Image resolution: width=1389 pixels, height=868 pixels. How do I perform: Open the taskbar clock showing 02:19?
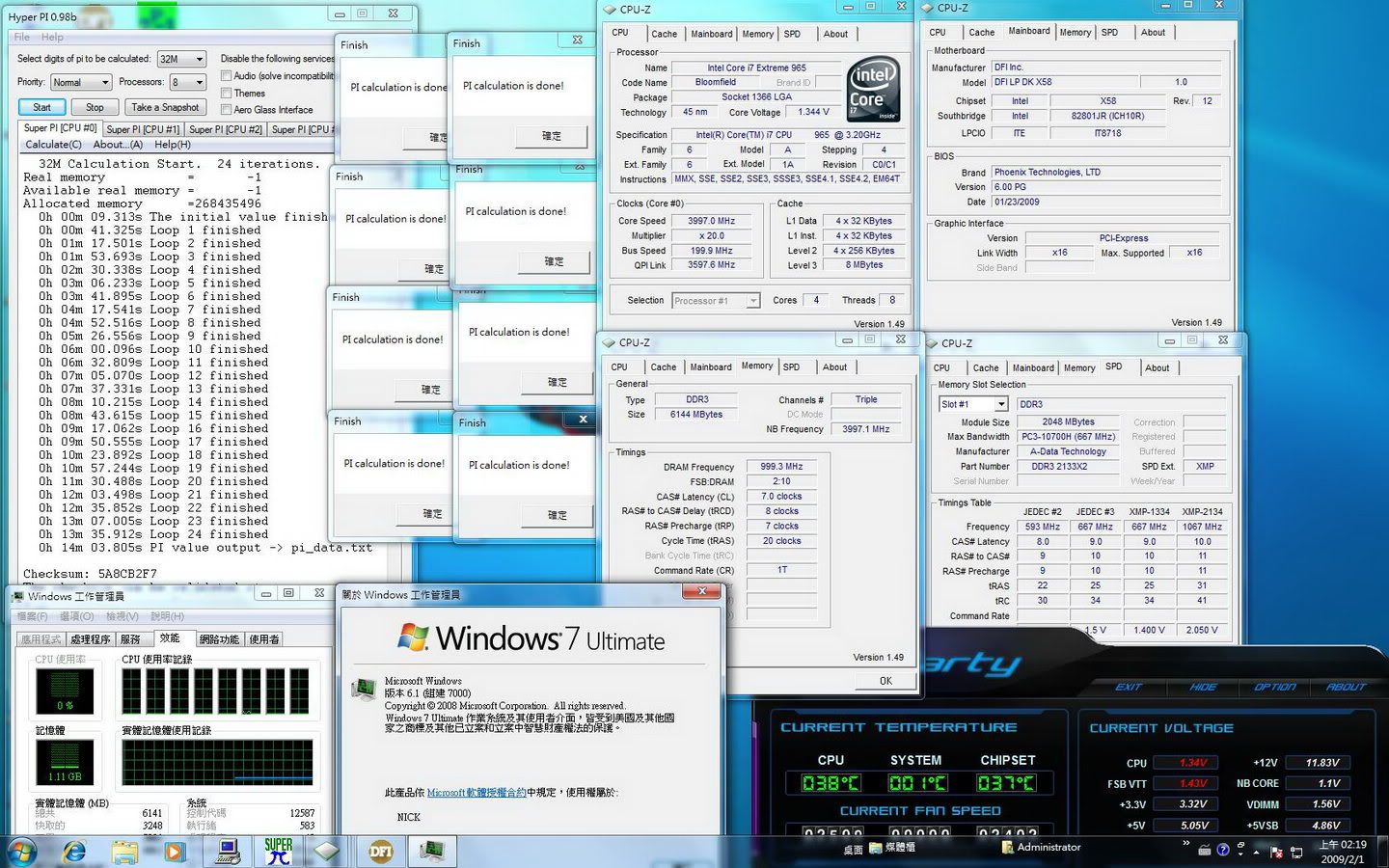click(1342, 852)
